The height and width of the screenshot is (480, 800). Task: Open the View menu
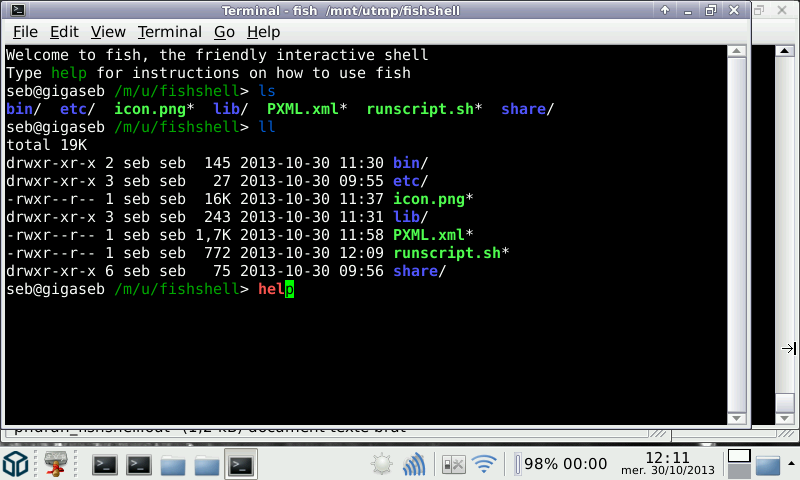click(x=108, y=32)
